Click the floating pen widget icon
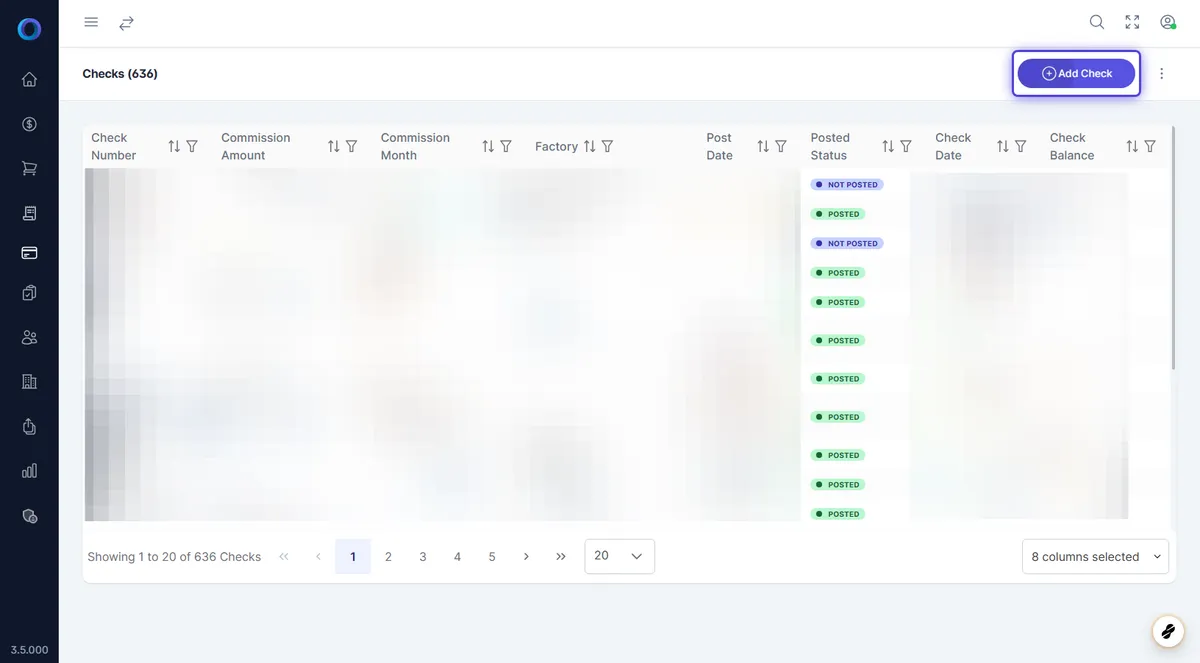The height and width of the screenshot is (663, 1200). tap(1167, 631)
